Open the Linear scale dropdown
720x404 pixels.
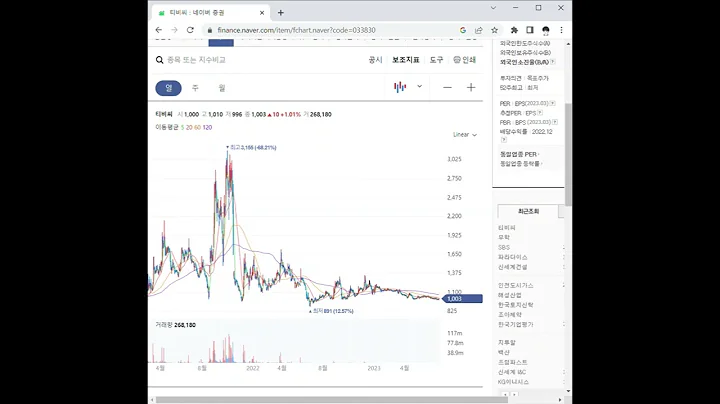coord(465,135)
